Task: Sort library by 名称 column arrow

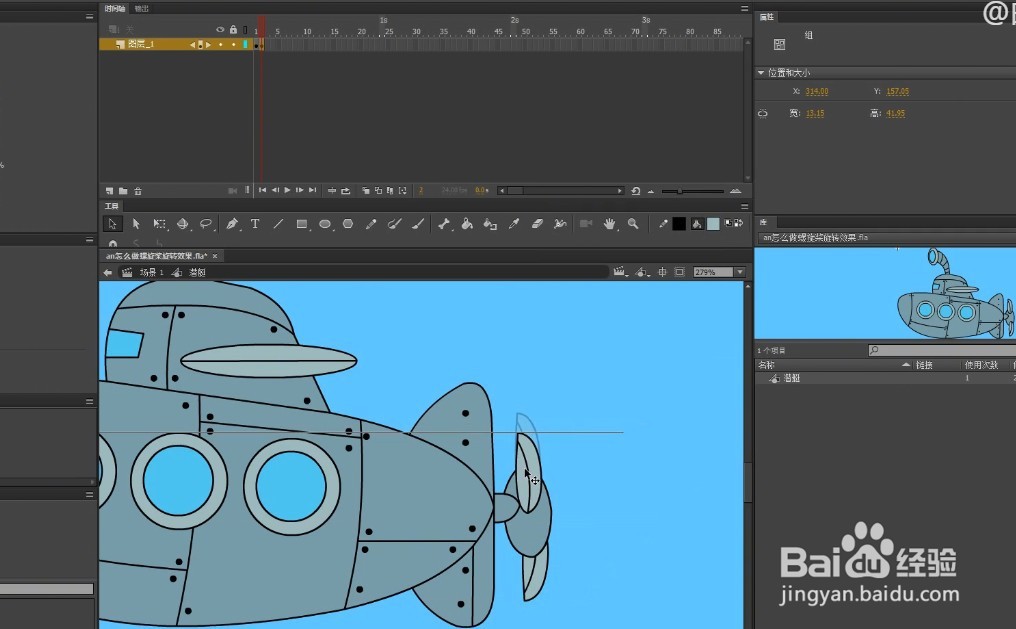Action: coord(906,365)
